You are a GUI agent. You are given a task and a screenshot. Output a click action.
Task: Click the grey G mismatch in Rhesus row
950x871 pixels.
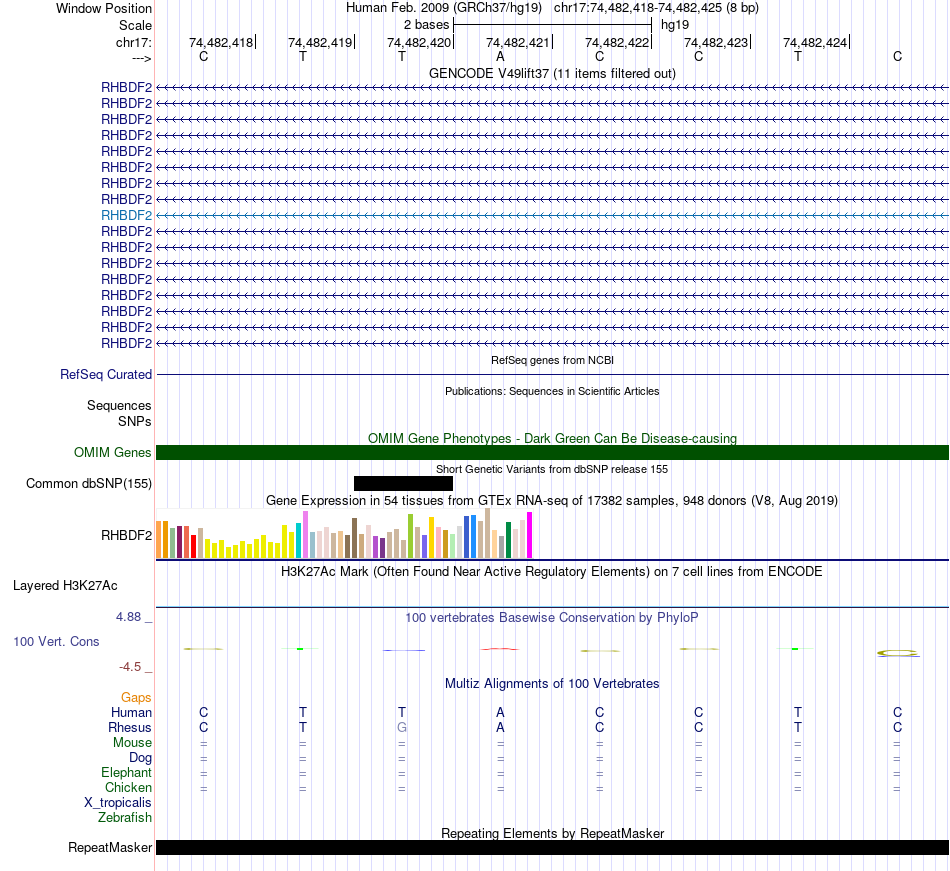(x=402, y=727)
